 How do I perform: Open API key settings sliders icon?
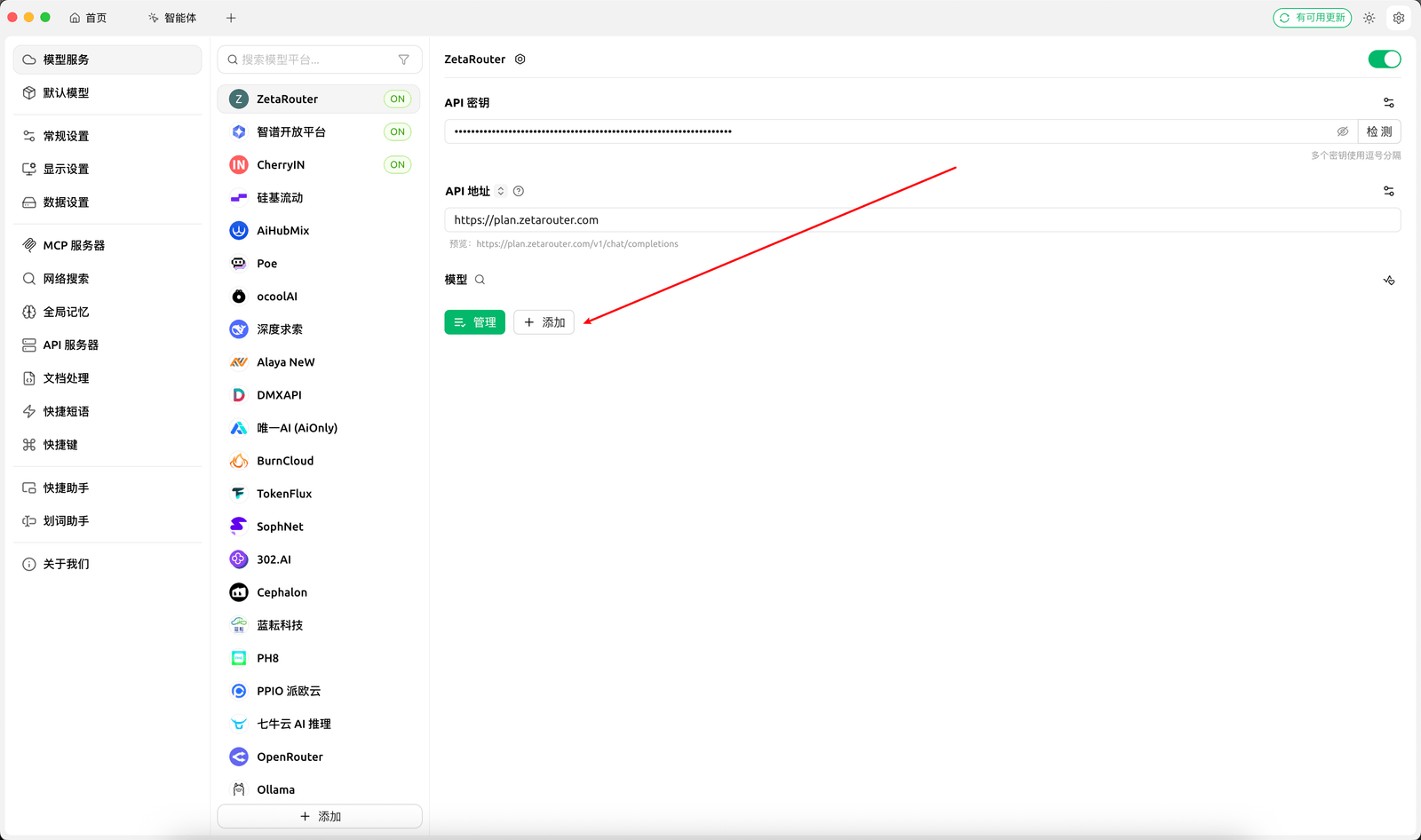[1389, 103]
